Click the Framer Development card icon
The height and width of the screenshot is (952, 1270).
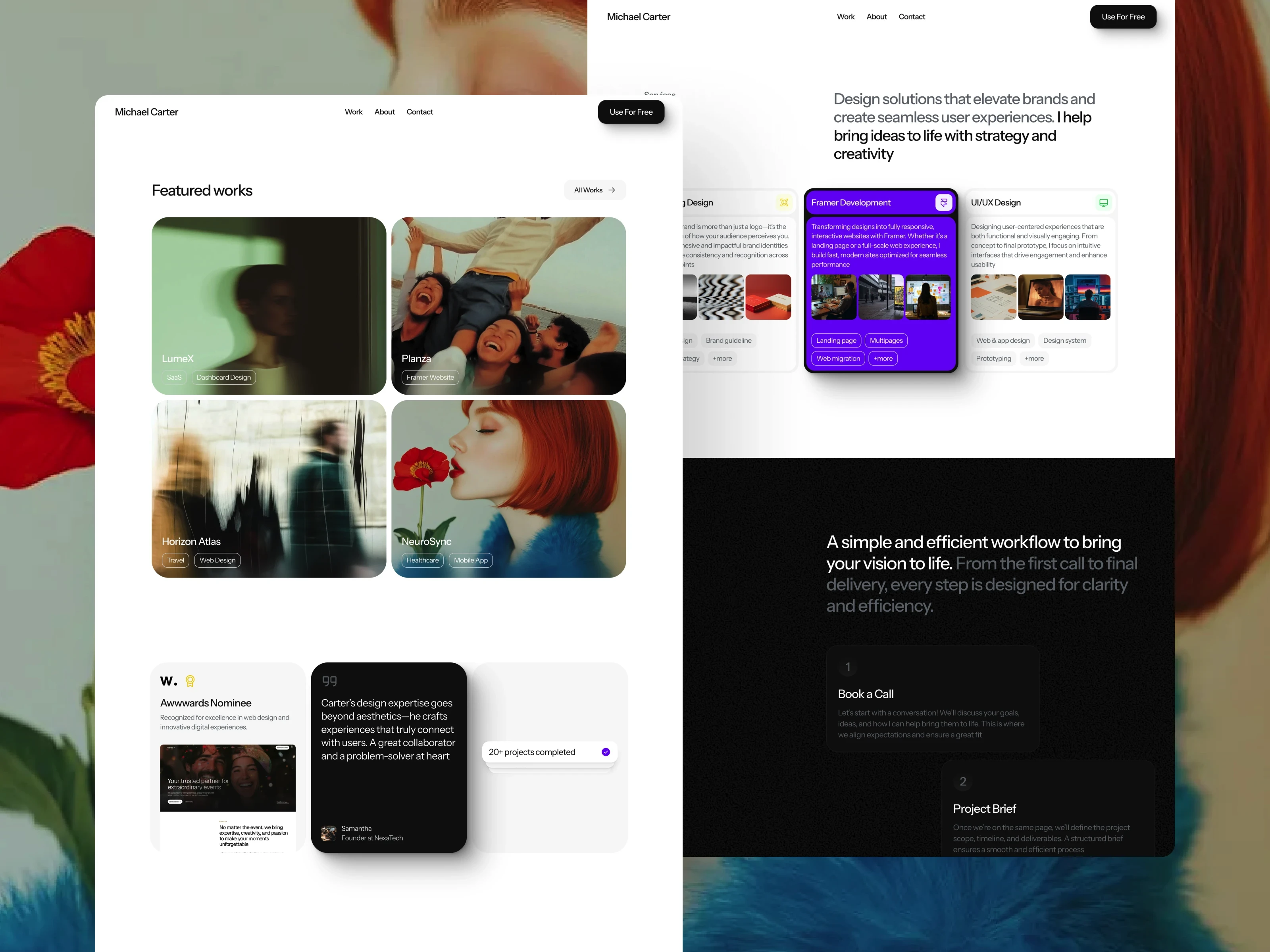tap(943, 203)
